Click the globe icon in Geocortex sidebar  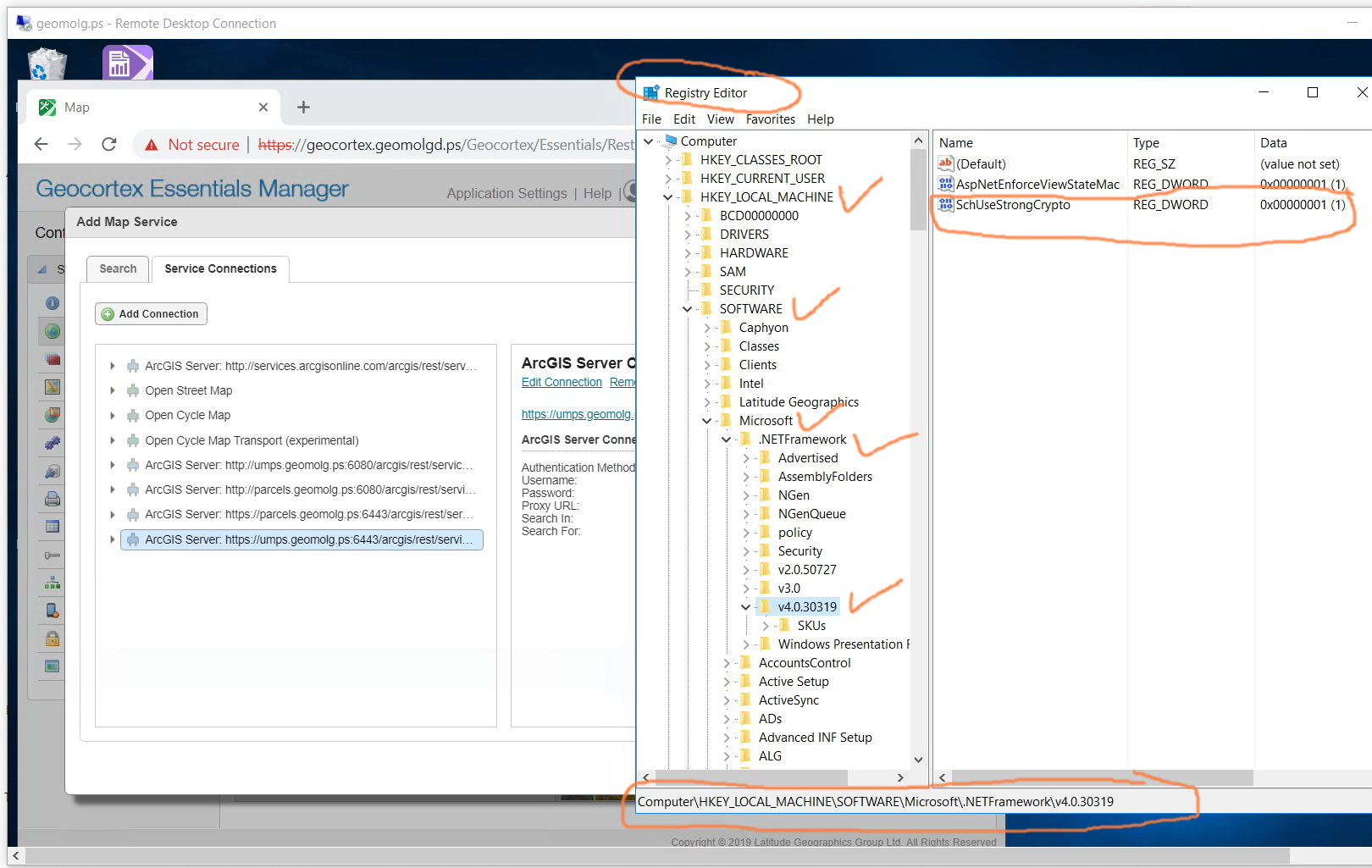point(53,331)
